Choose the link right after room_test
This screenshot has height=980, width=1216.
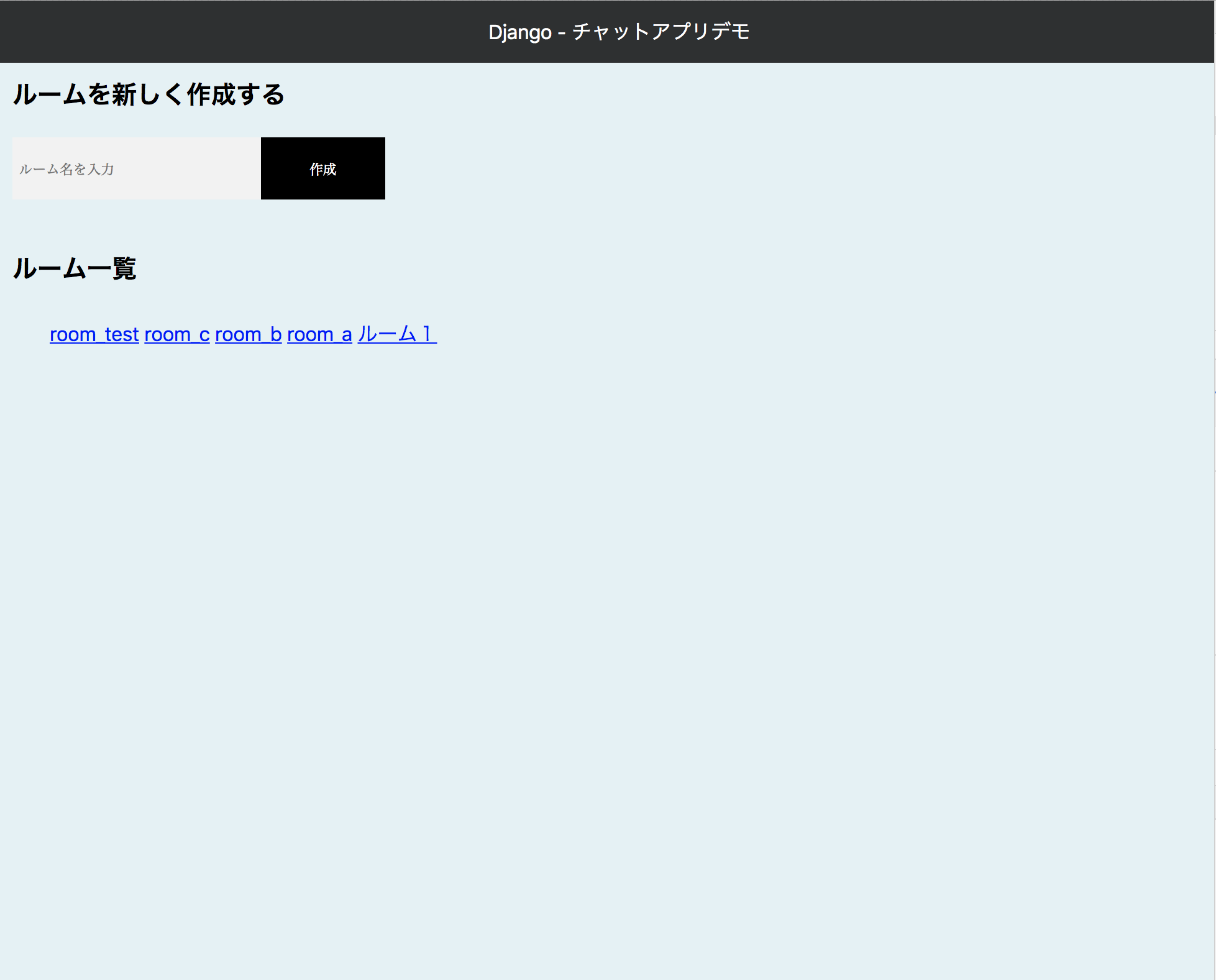pyautogui.click(x=177, y=334)
